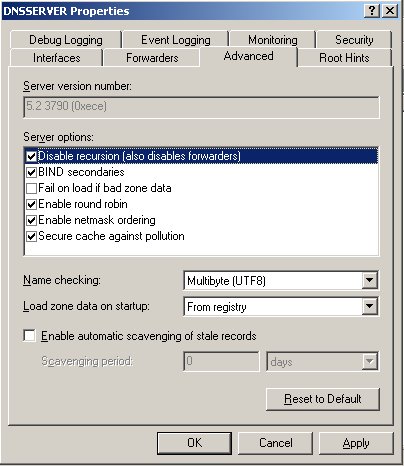Click the Name checking label
404x466 pixels.
pos(62,280)
